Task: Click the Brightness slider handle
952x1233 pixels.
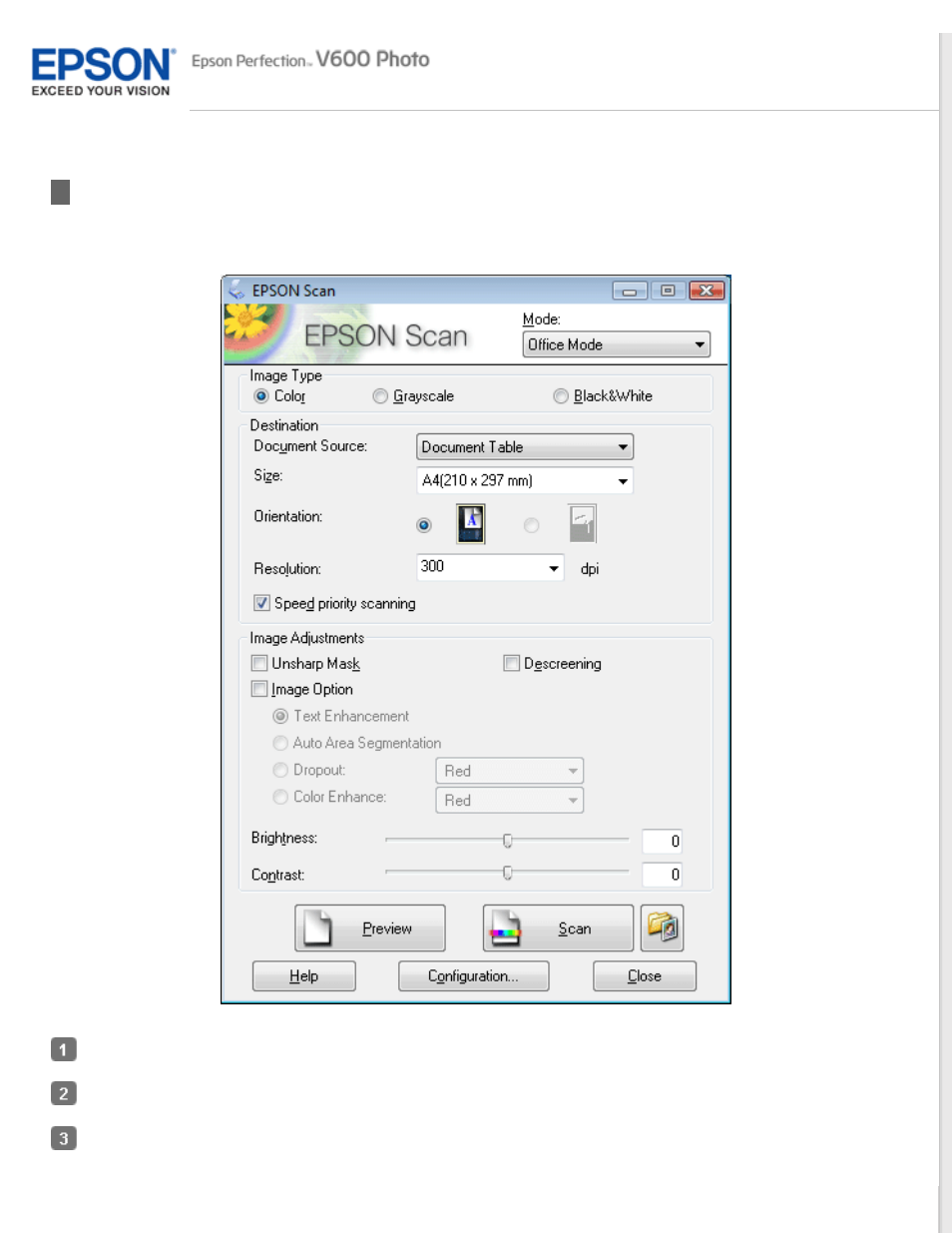Action: tap(508, 841)
